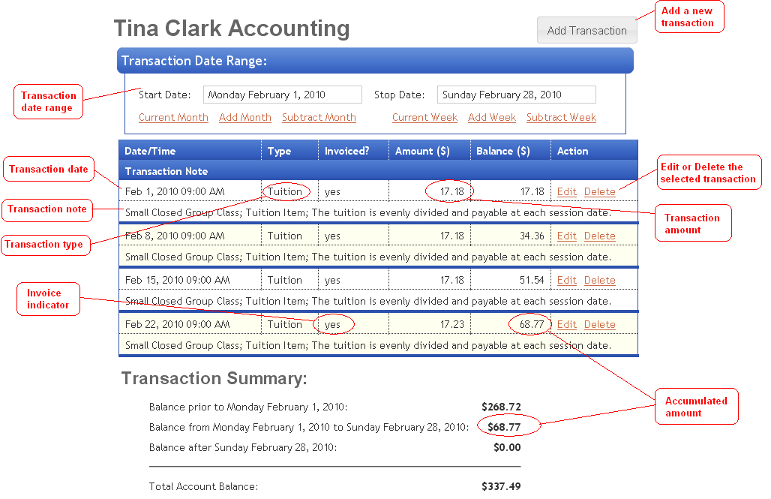
Task: Delete the Feb 22, 2010 transaction
Action: pos(600,325)
